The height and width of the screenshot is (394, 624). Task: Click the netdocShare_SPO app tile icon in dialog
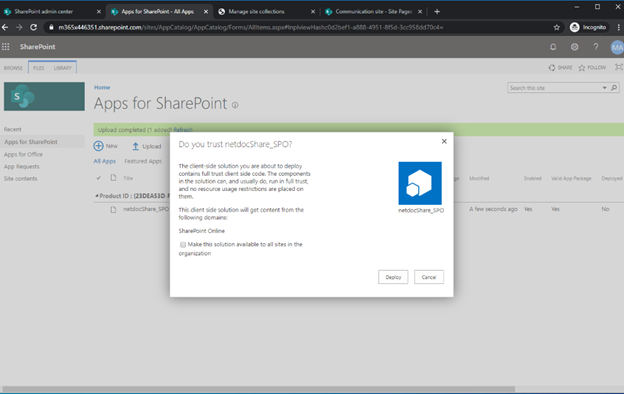[x=420, y=183]
